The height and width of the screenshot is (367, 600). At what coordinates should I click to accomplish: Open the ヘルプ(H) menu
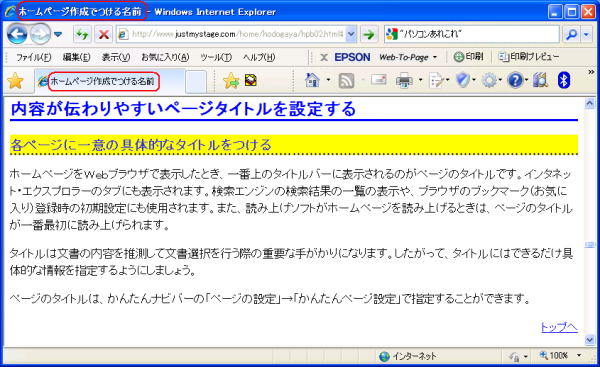pos(259,57)
